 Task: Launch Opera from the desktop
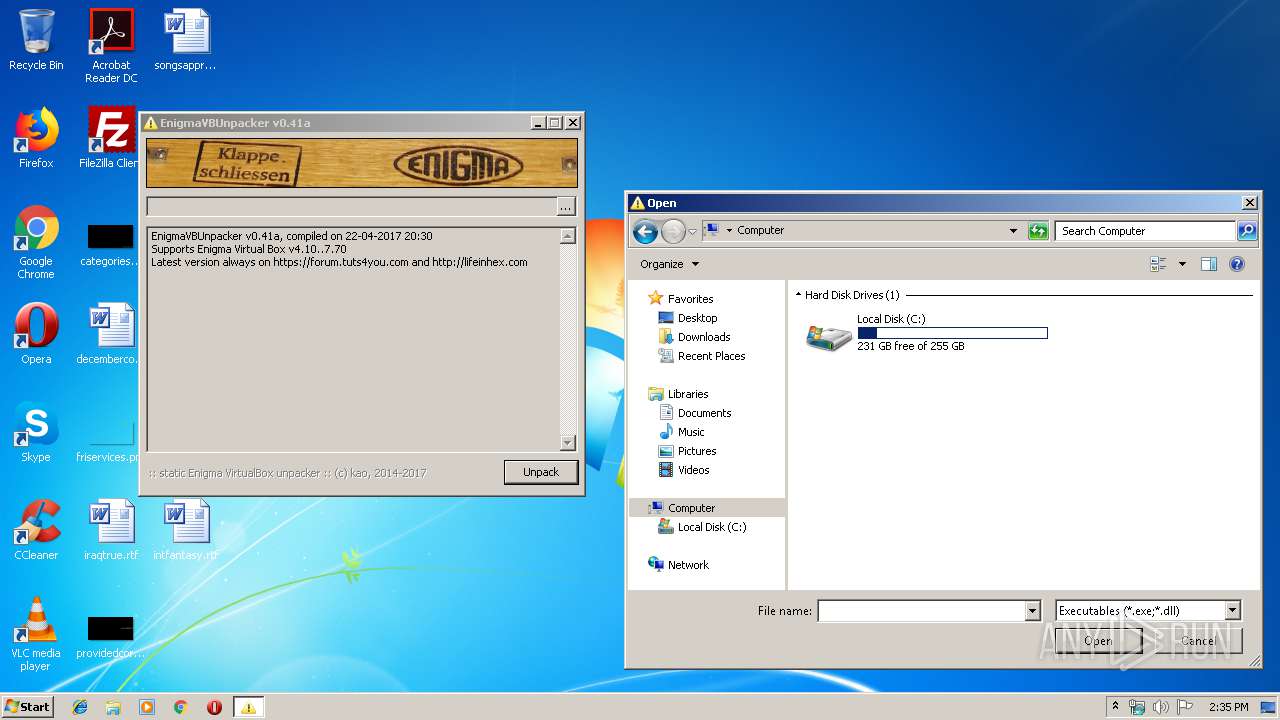(x=36, y=334)
